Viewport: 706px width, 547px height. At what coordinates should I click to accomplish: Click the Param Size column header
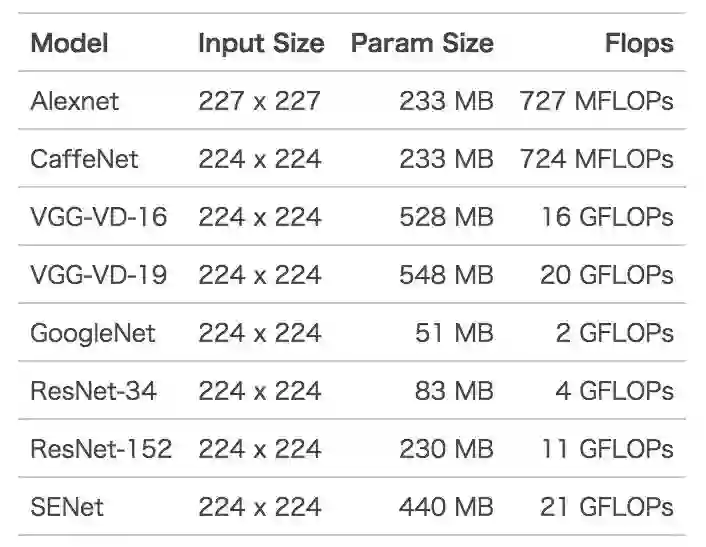point(421,43)
